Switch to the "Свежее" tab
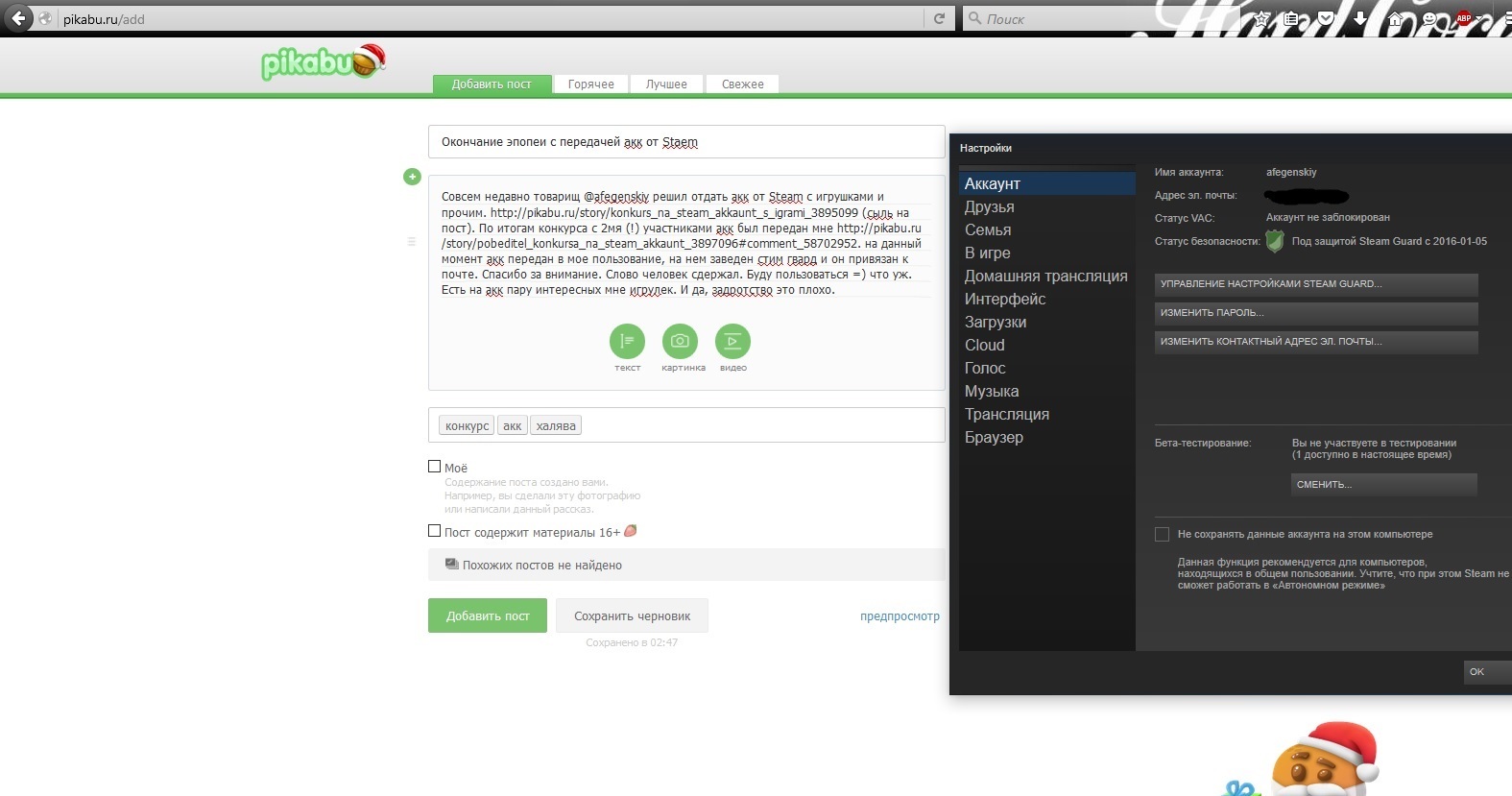This screenshot has height=796, width=1512. tap(742, 84)
